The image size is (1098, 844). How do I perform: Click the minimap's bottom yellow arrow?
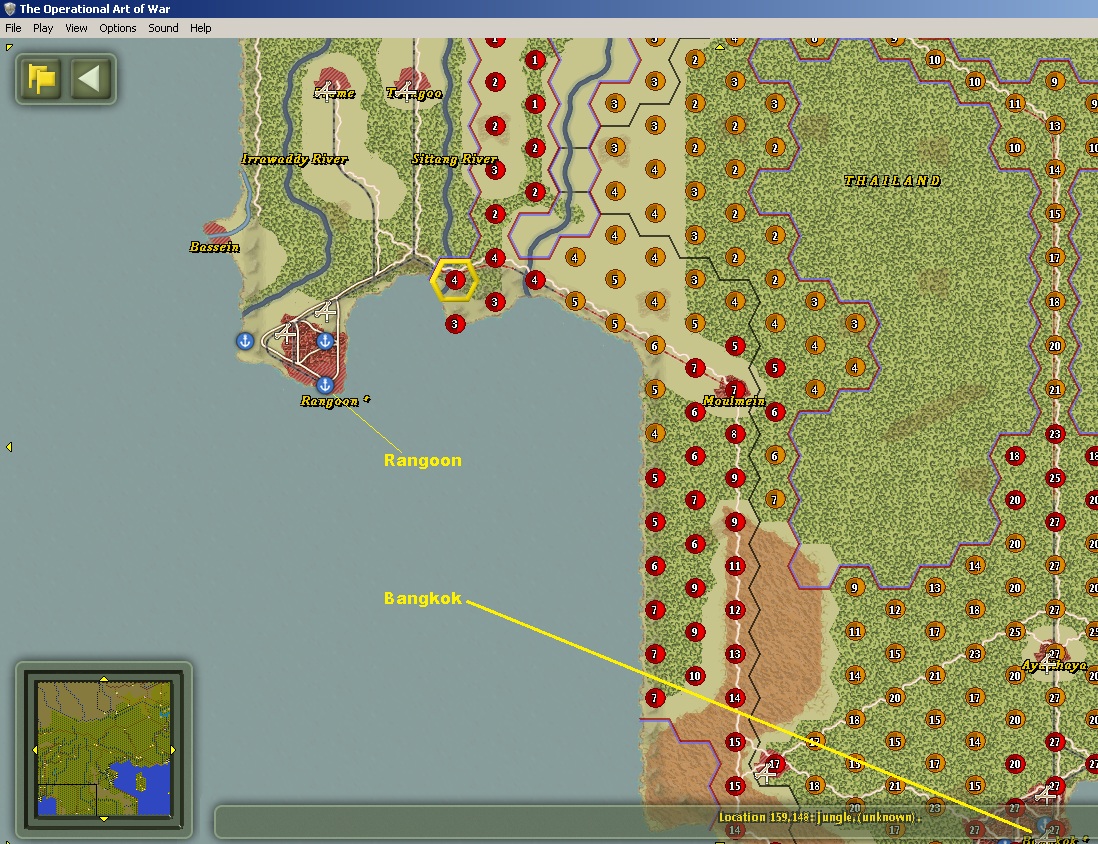(104, 818)
